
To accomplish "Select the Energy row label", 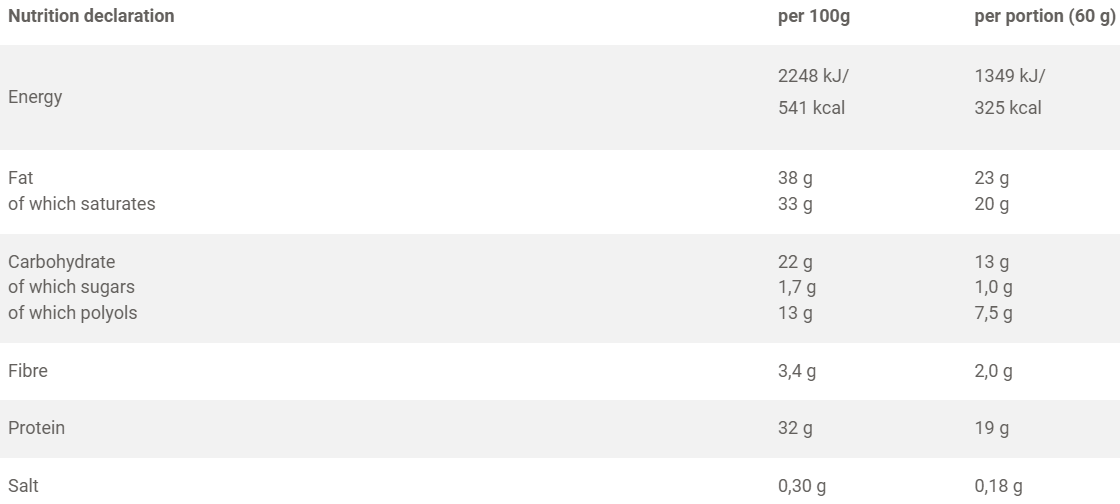I will click(35, 97).
